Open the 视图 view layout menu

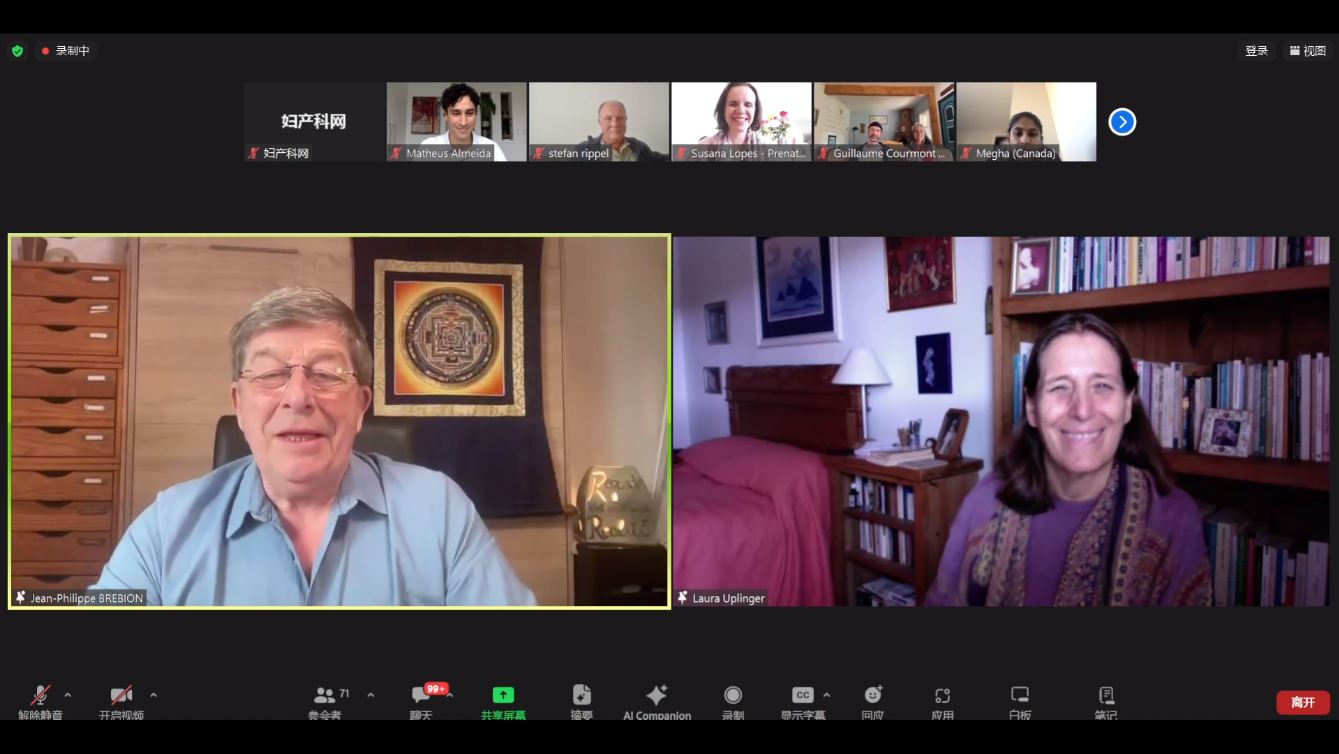(1308, 51)
